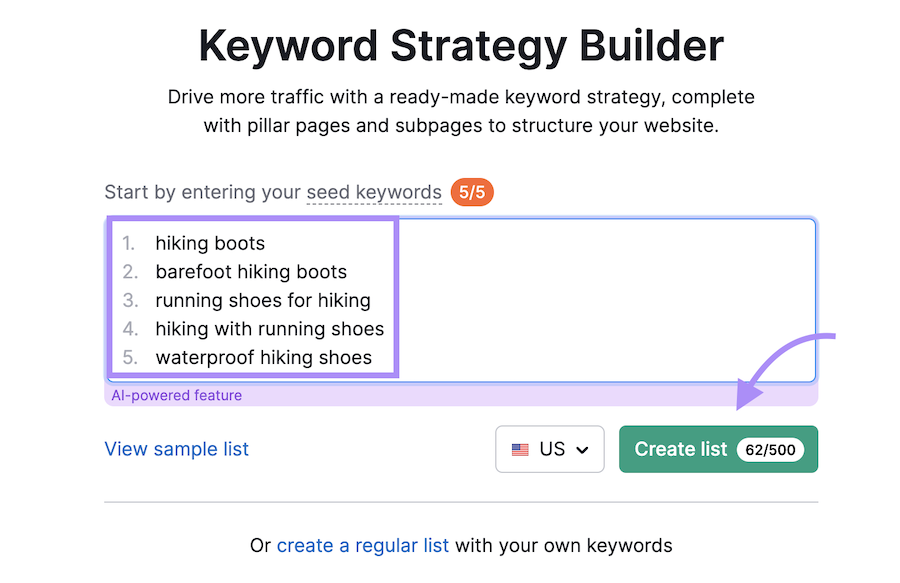Select the barefoot hiking boots keyword entry

click(x=251, y=271)
